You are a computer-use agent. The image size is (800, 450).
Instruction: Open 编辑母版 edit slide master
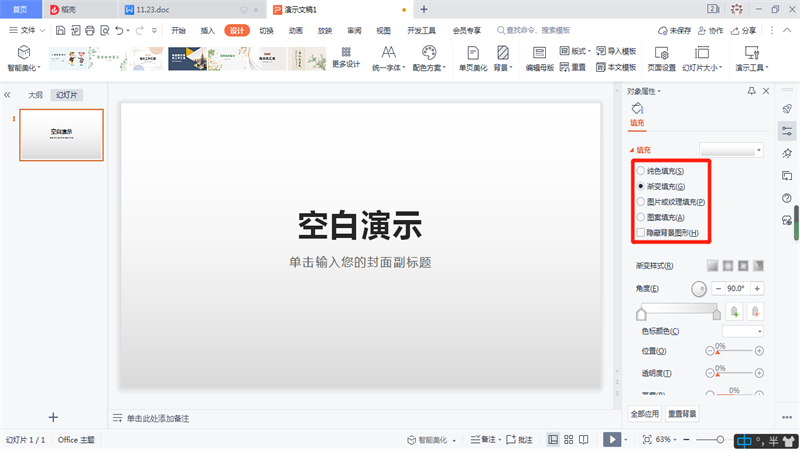(540, 59)
